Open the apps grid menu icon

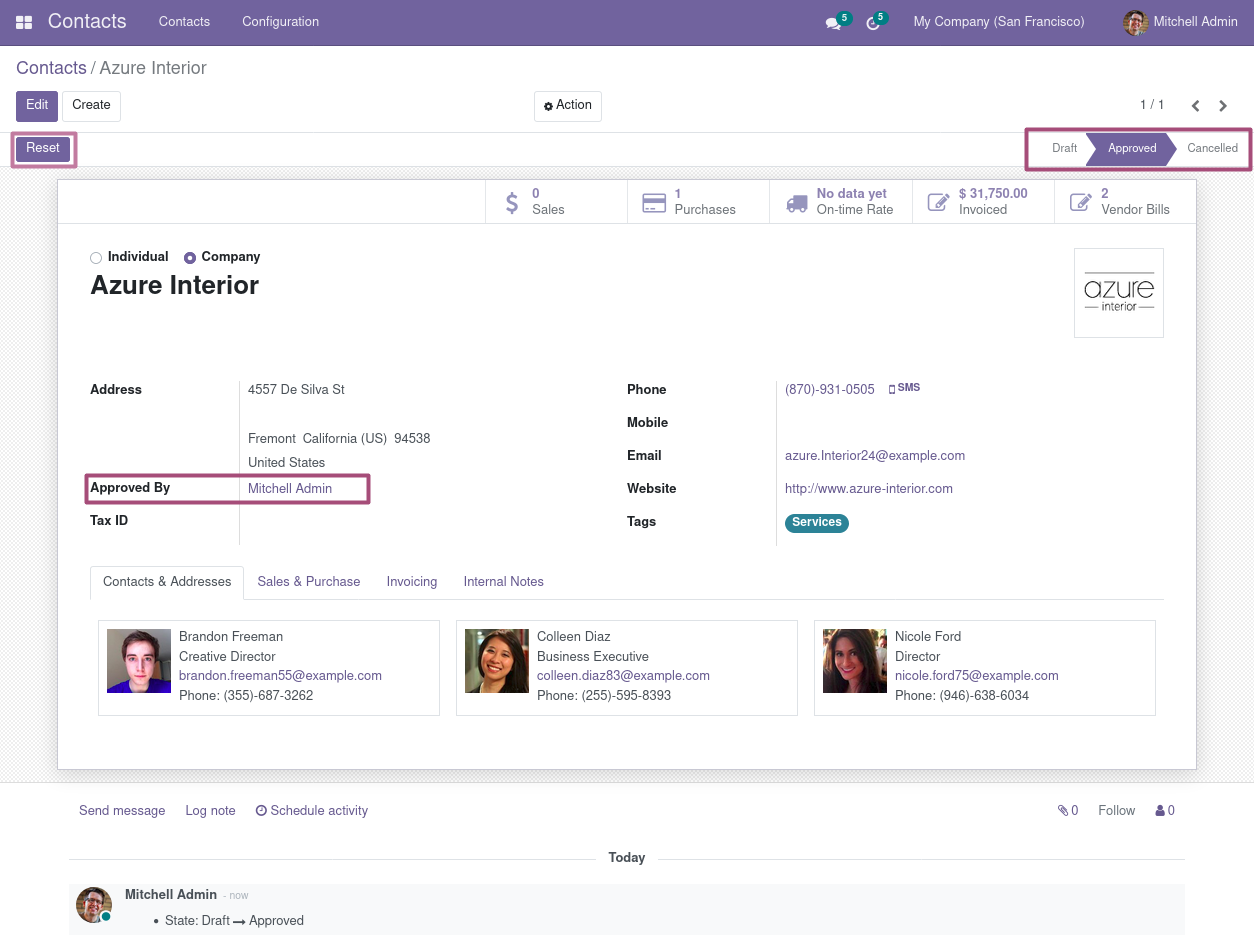(x=24, y=22)
